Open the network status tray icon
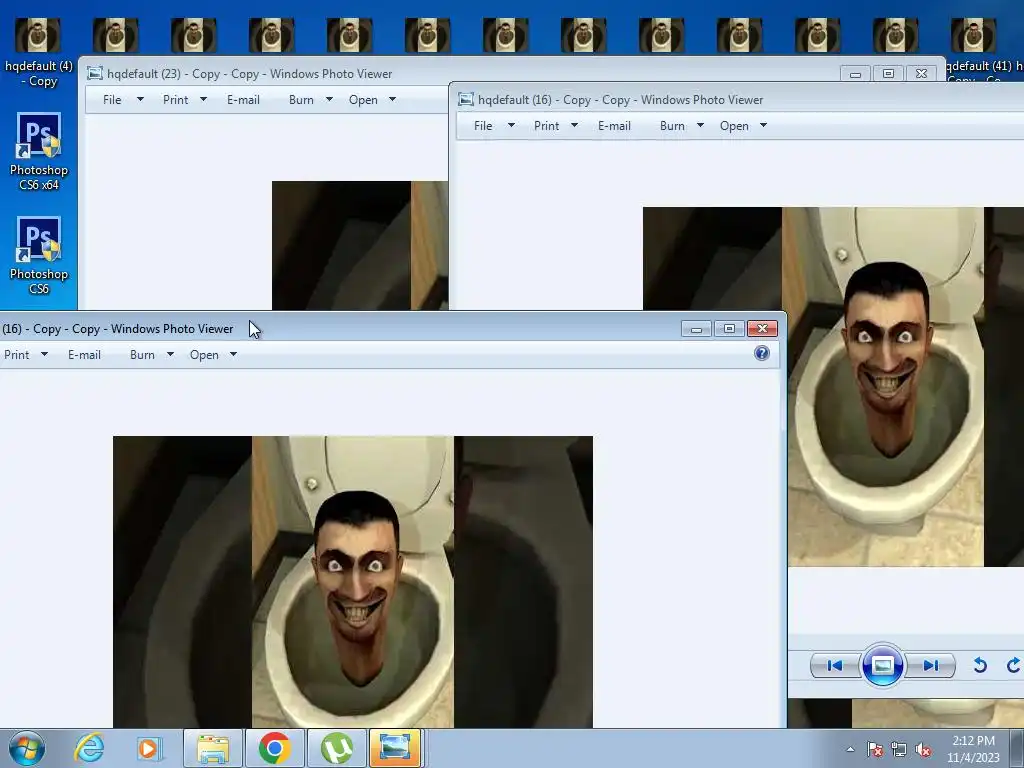 point(899,750)
